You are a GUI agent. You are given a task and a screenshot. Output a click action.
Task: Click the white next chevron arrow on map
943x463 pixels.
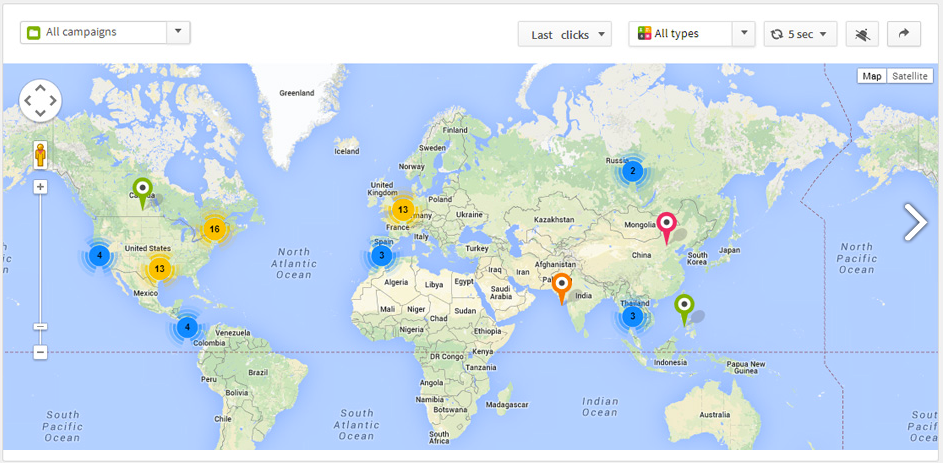[915, 222]
